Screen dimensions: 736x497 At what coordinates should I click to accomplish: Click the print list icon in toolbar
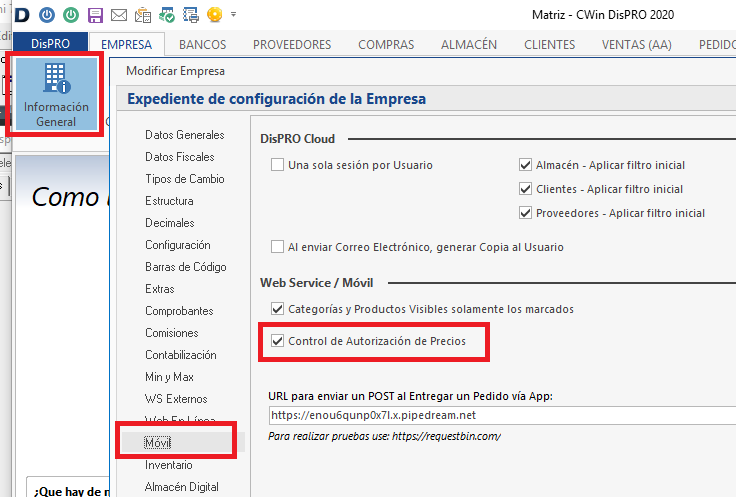pyautogui.click(x=191, y=15)
